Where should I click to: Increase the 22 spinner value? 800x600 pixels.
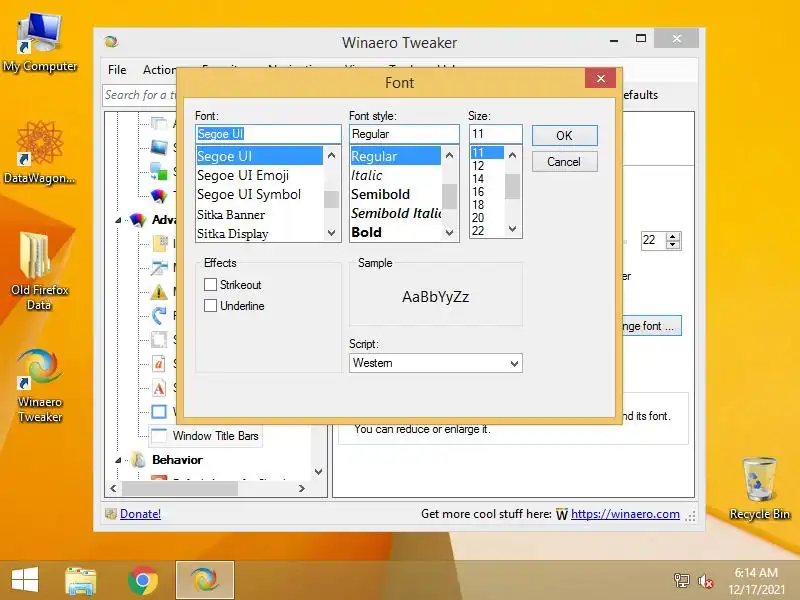pyautogui.click(x=673, y=237)
